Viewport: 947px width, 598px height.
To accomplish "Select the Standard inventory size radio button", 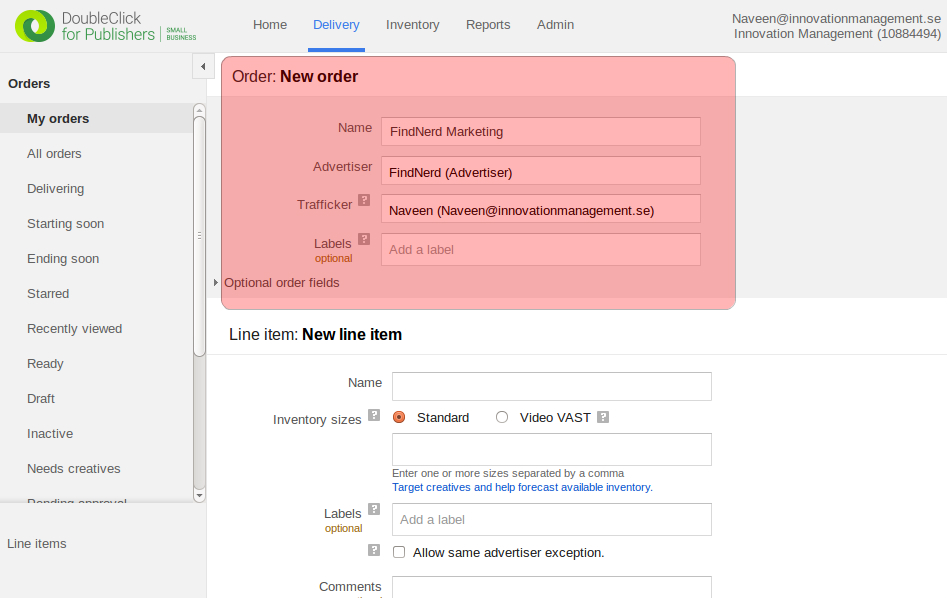I will click(x=399, y=417).
